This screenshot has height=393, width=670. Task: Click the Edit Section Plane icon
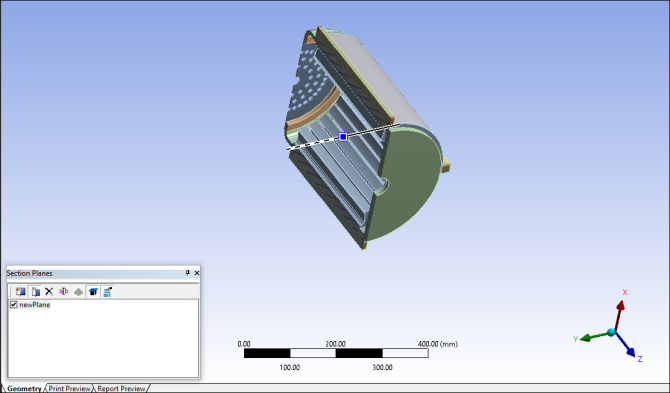point(35,291)
